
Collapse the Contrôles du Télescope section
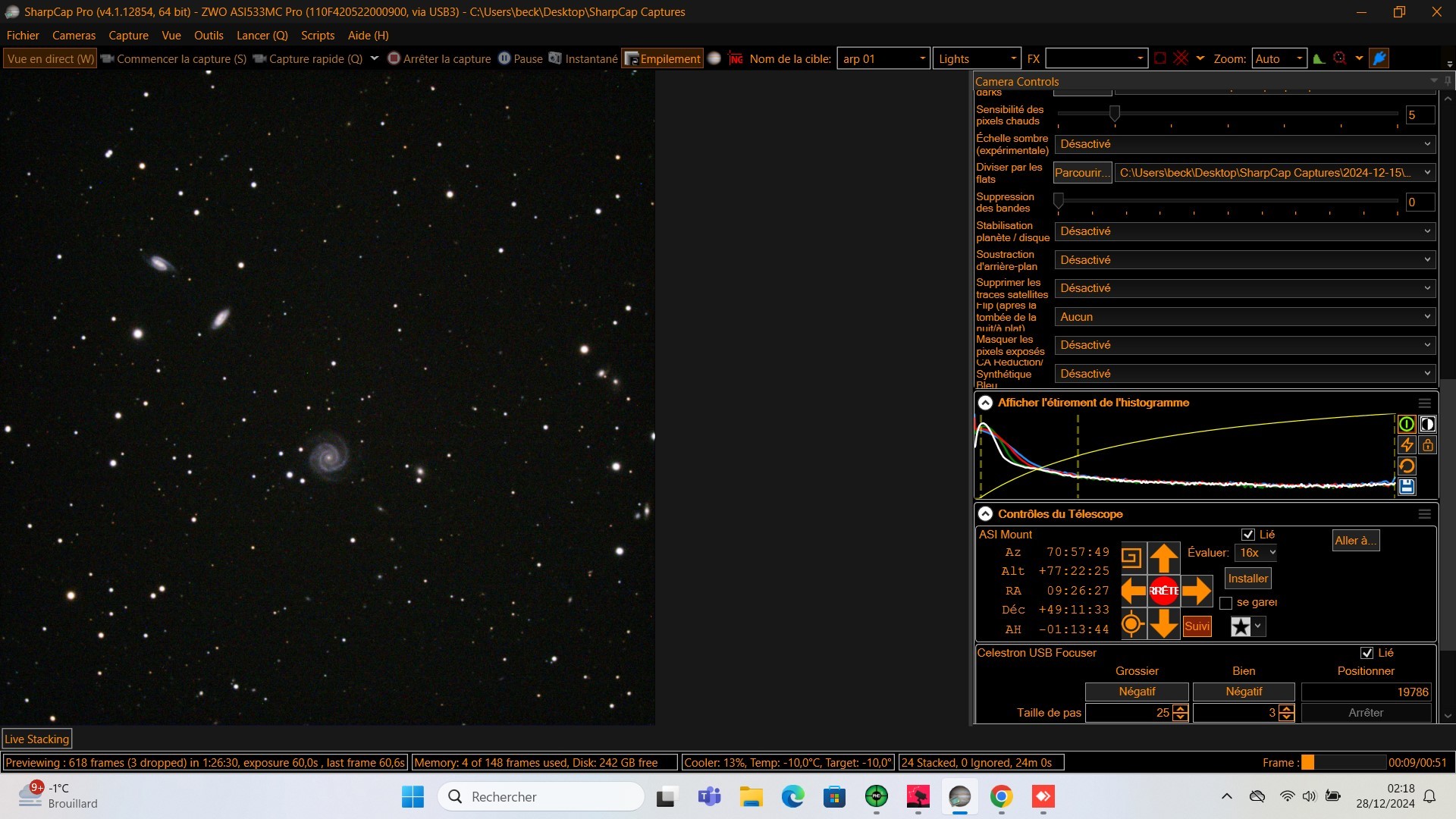985,514
